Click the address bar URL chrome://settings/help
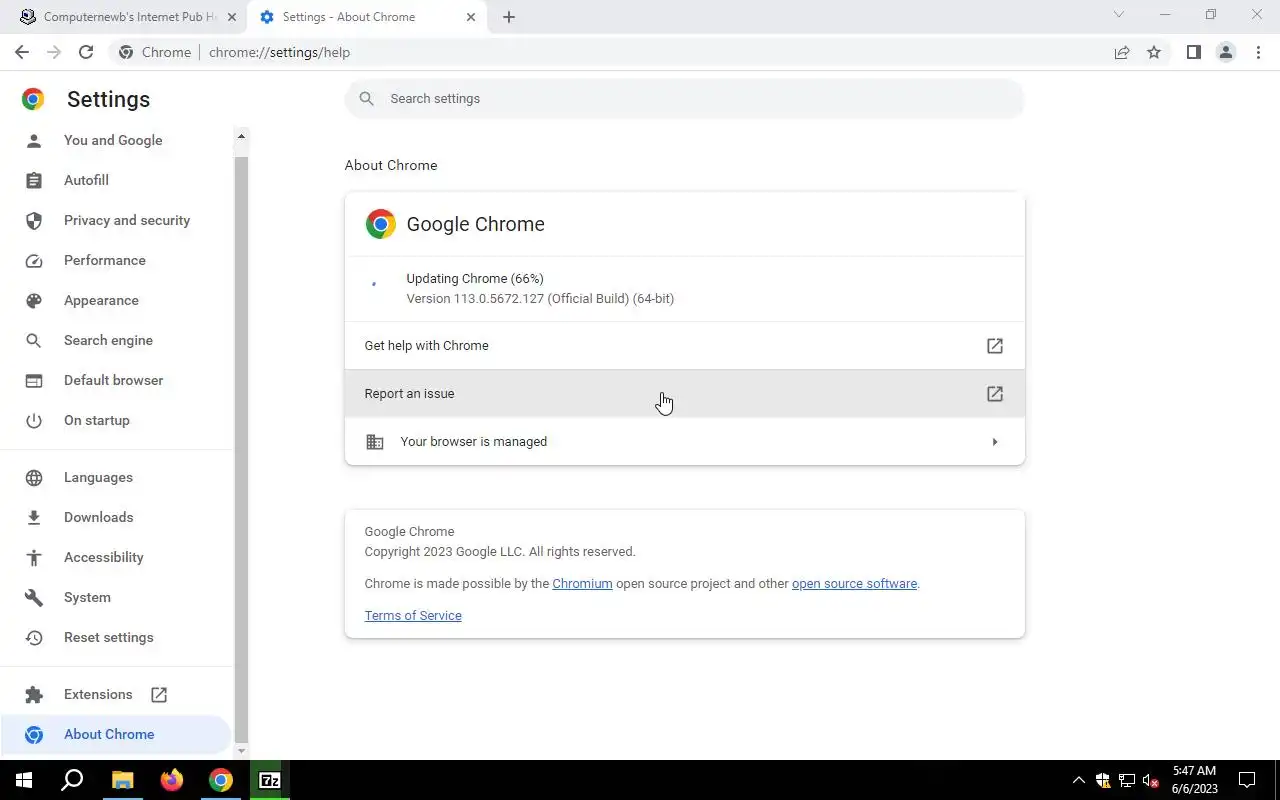Screen dimensions: 1280x800 tap(279, 52)
